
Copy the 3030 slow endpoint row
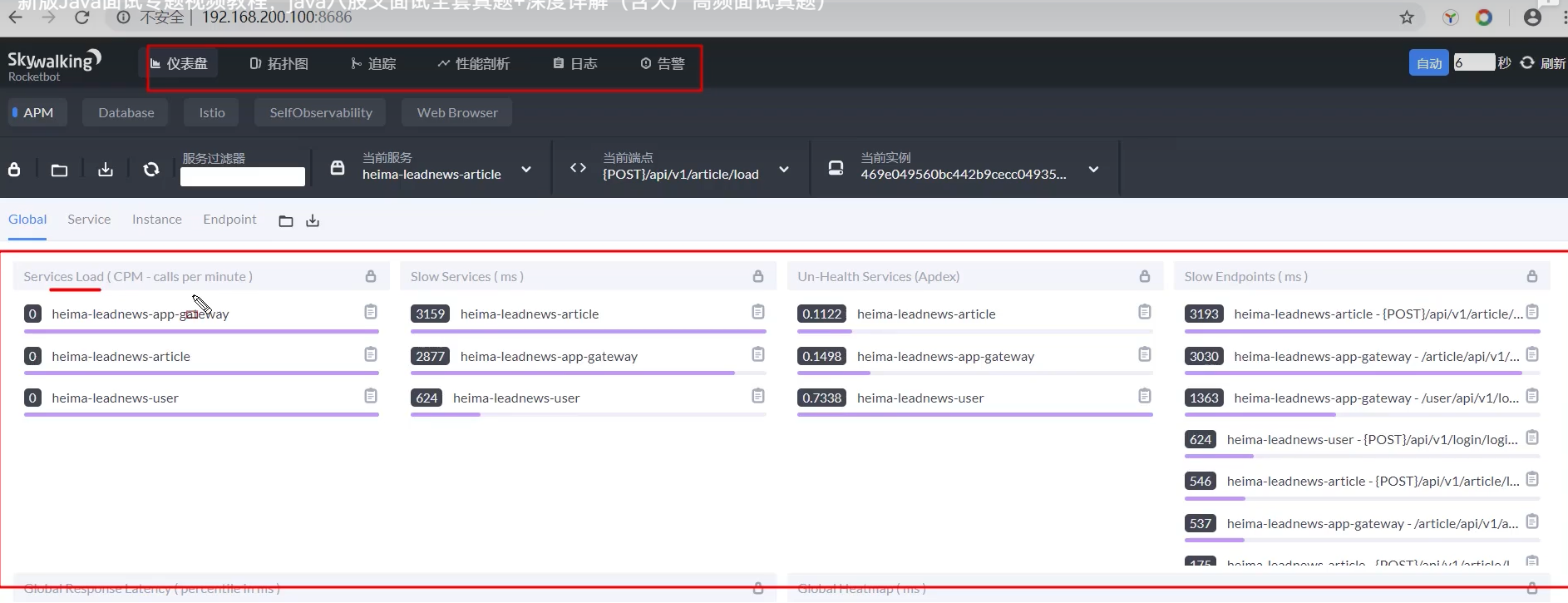(1532, 354)
